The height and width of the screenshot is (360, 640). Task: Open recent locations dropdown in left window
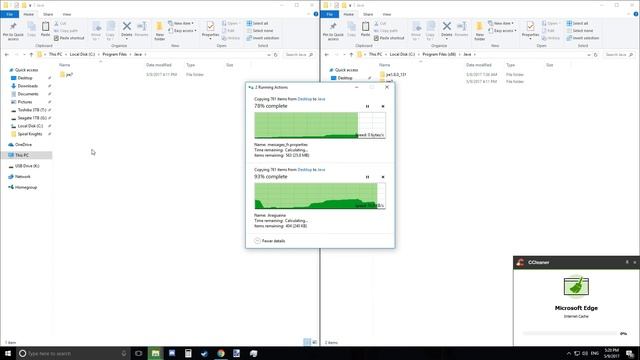[x=24, y=54]
